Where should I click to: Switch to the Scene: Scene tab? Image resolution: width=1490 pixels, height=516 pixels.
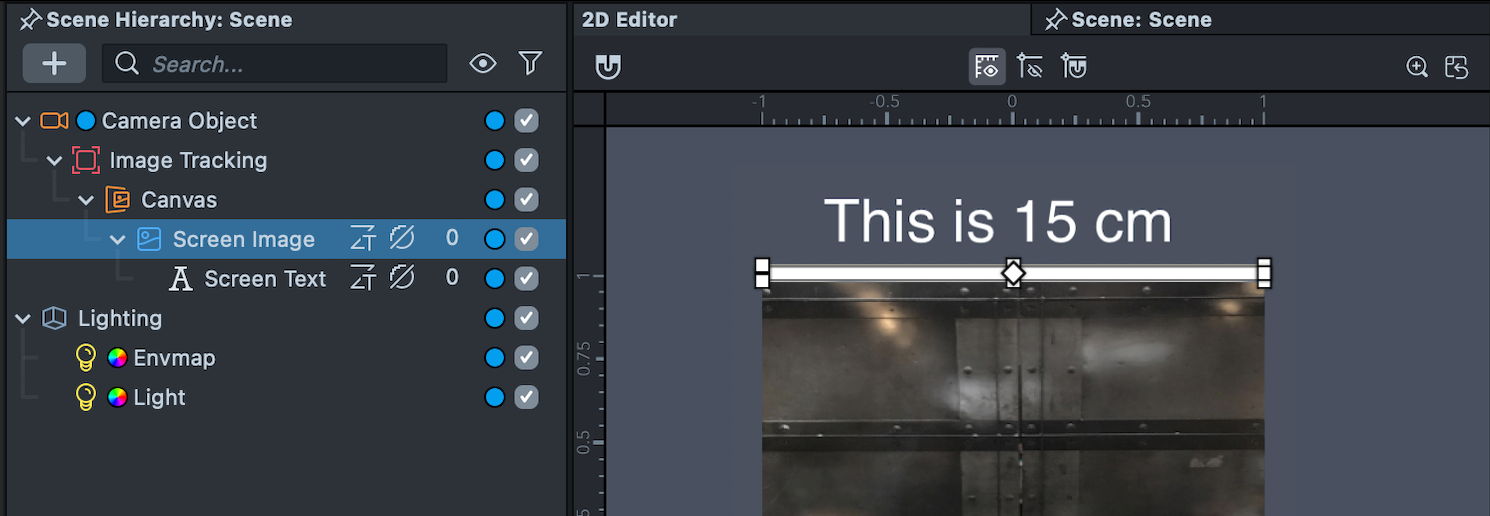1141,19
